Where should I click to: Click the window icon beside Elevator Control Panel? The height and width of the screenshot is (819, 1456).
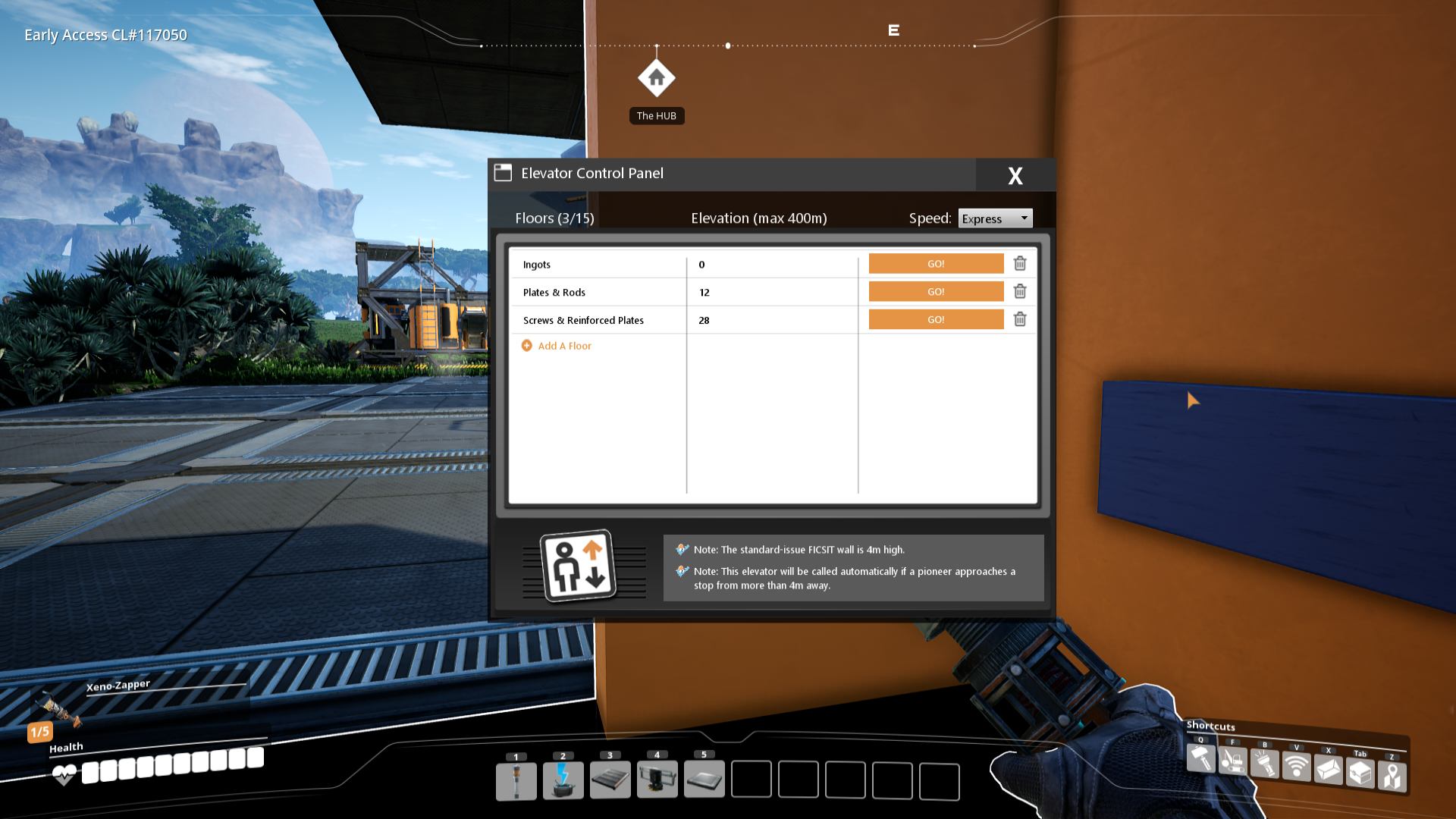click(503, 173)
